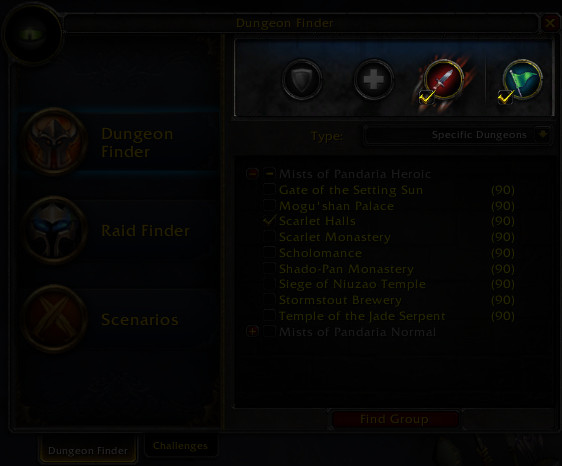This screenshot has width=562, height=466.
Task: Check the Gate of the Setting Sun box
Action: 269,189
